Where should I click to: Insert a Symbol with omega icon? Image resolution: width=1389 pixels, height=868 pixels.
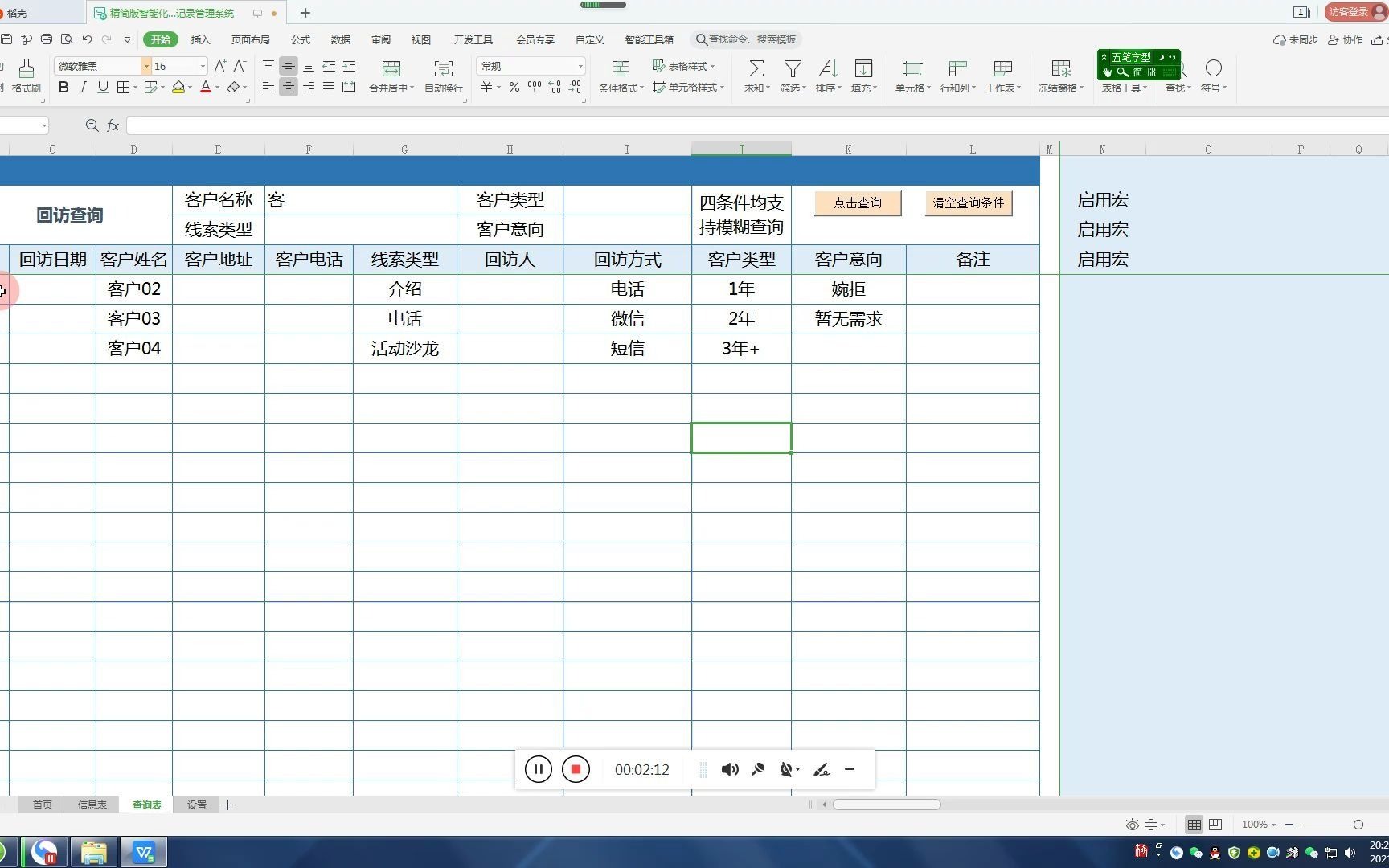[x=1214, y=68]
